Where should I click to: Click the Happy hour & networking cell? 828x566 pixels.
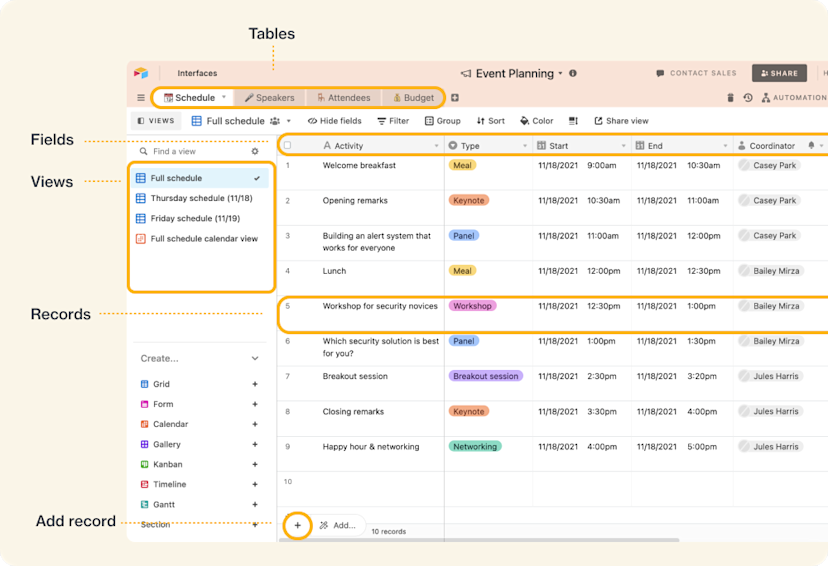(361, 454)
